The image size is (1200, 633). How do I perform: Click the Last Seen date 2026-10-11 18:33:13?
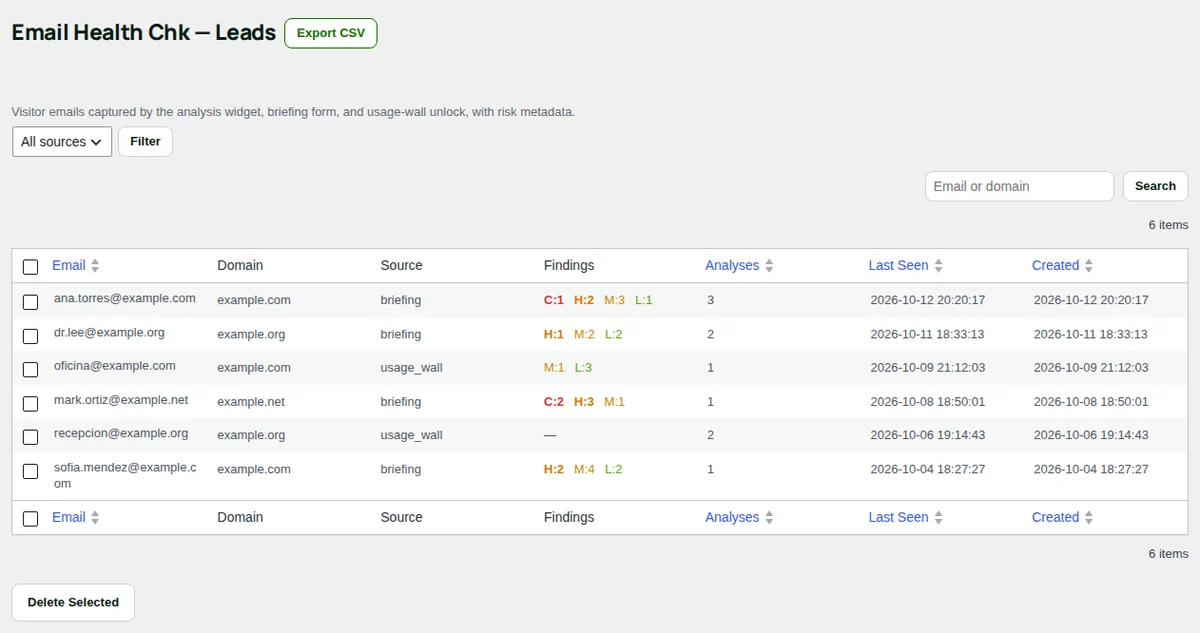pyautogui.click(x=928, y=334)
